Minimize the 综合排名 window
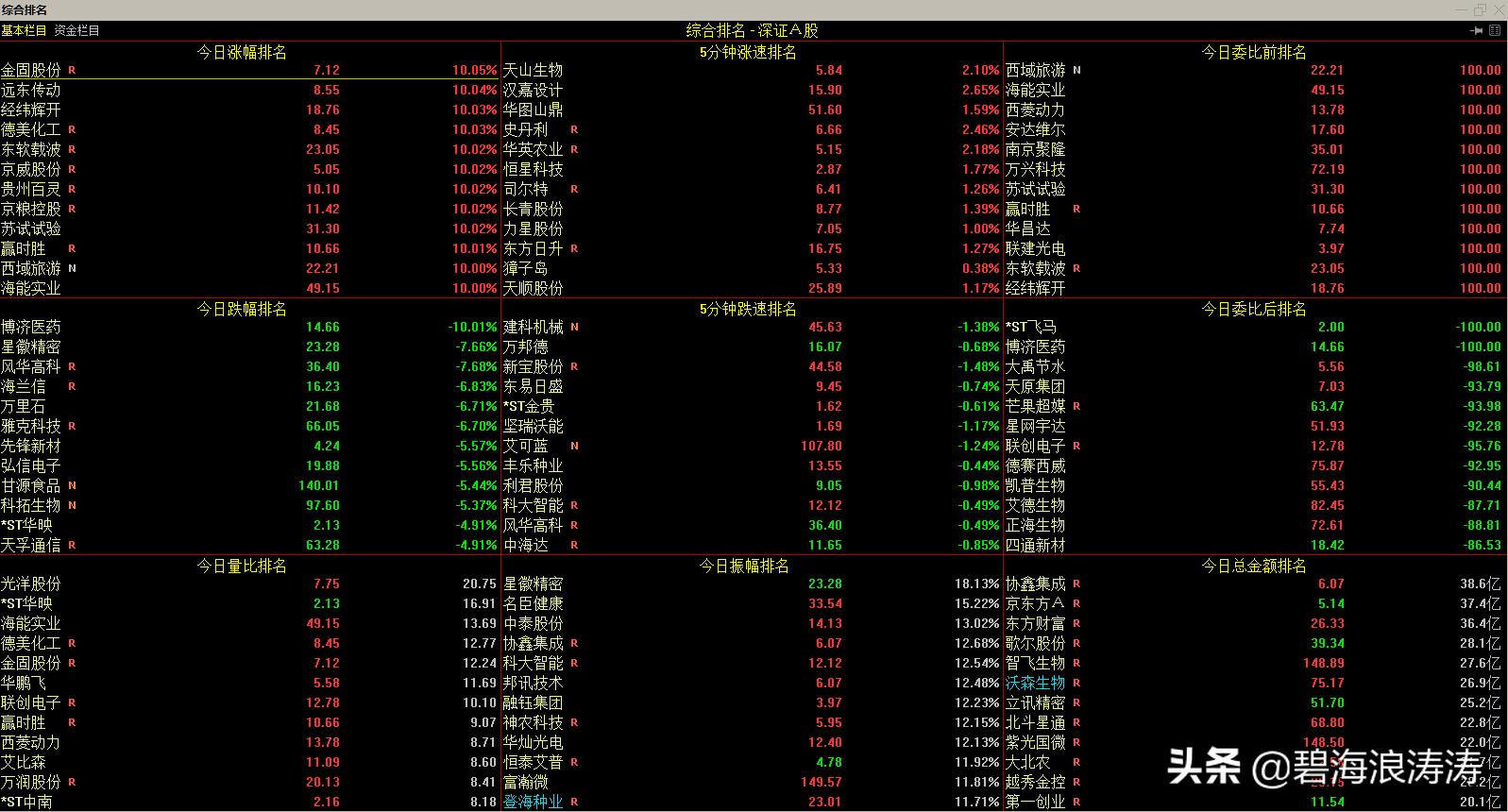1508x812 pixels. click(x=1460, y=9)
